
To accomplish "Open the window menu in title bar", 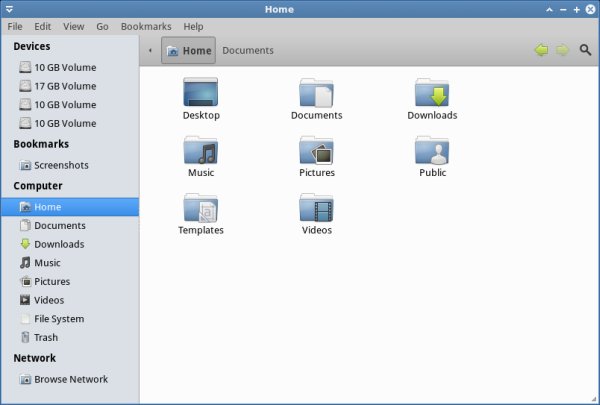I will tap(8, 9).
